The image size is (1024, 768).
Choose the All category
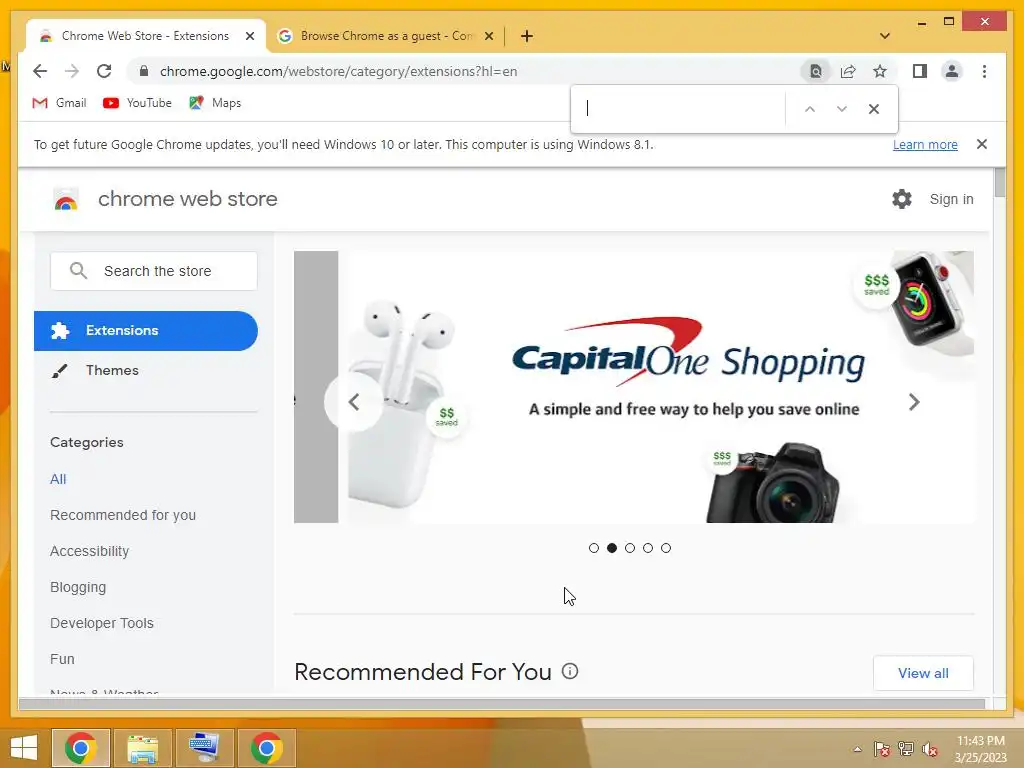coord(58,479)
